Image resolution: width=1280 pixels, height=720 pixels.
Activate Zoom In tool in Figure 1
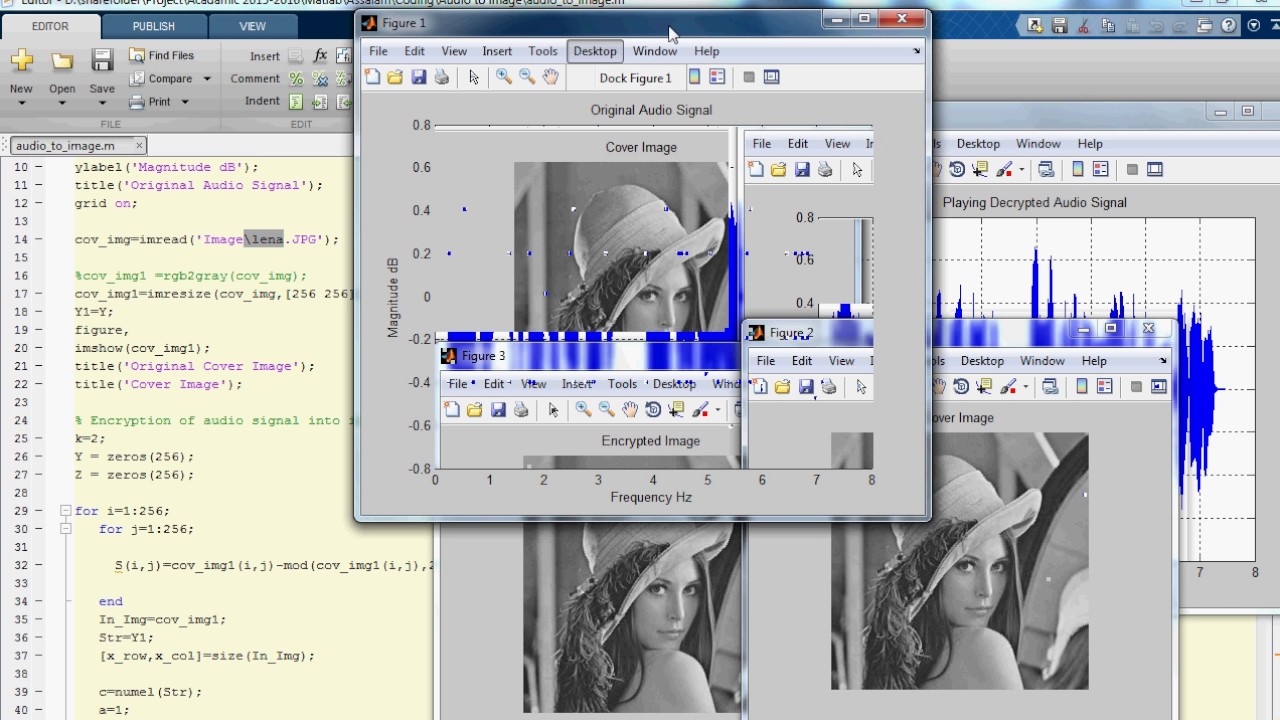tap(503, 77)
